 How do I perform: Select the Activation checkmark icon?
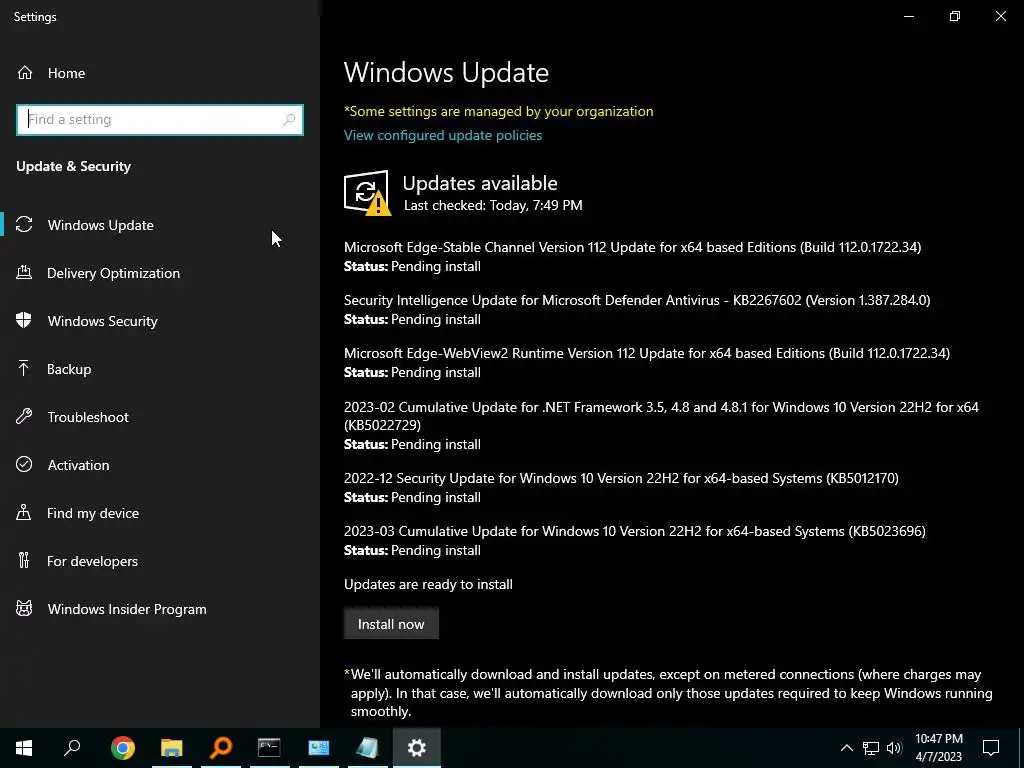(x=24, y=464)
